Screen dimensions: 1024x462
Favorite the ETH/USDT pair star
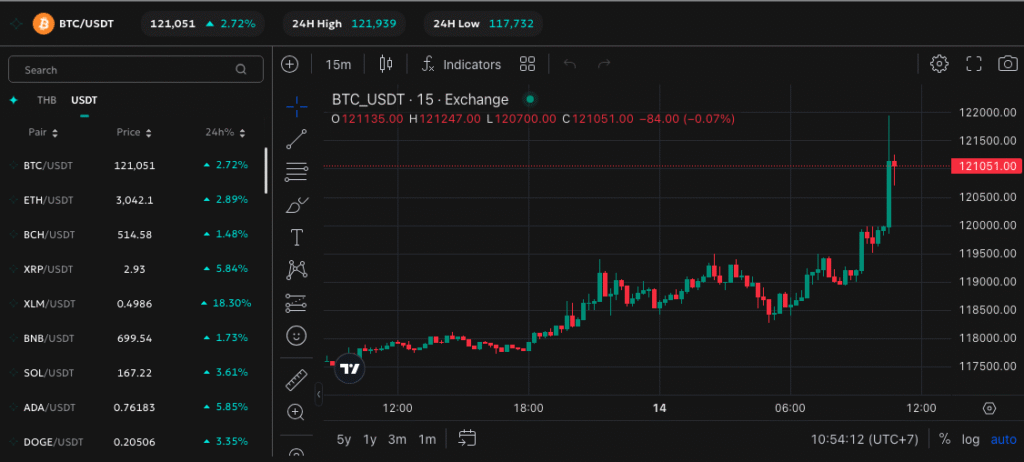point(14,200)
